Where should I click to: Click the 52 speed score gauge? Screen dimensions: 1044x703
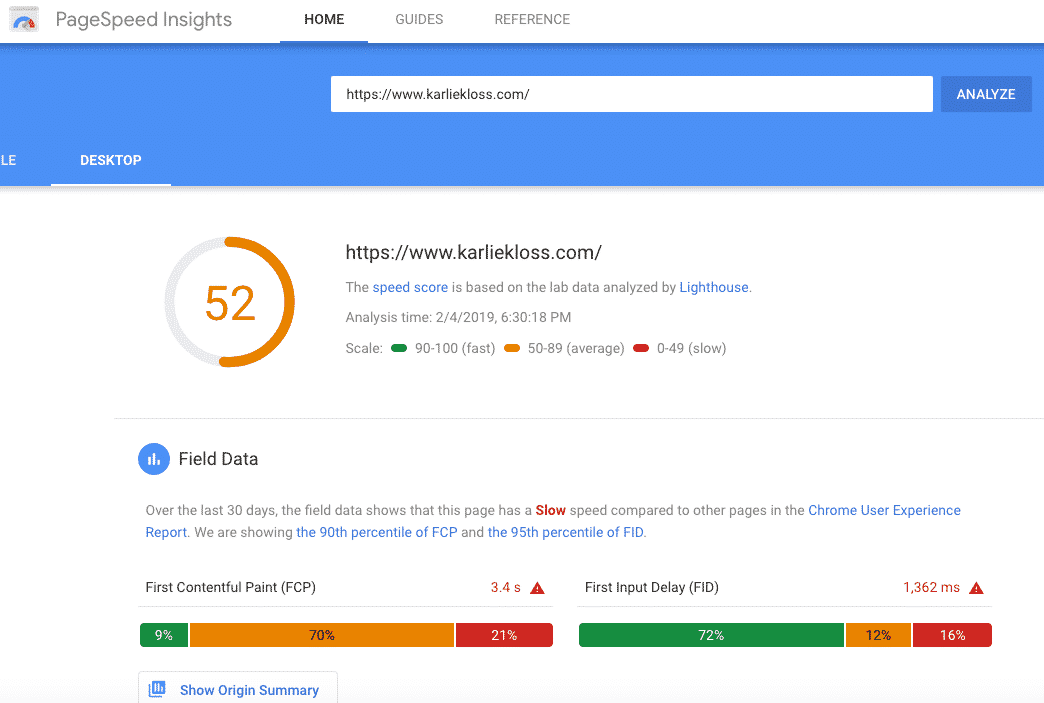pos(230,302)
